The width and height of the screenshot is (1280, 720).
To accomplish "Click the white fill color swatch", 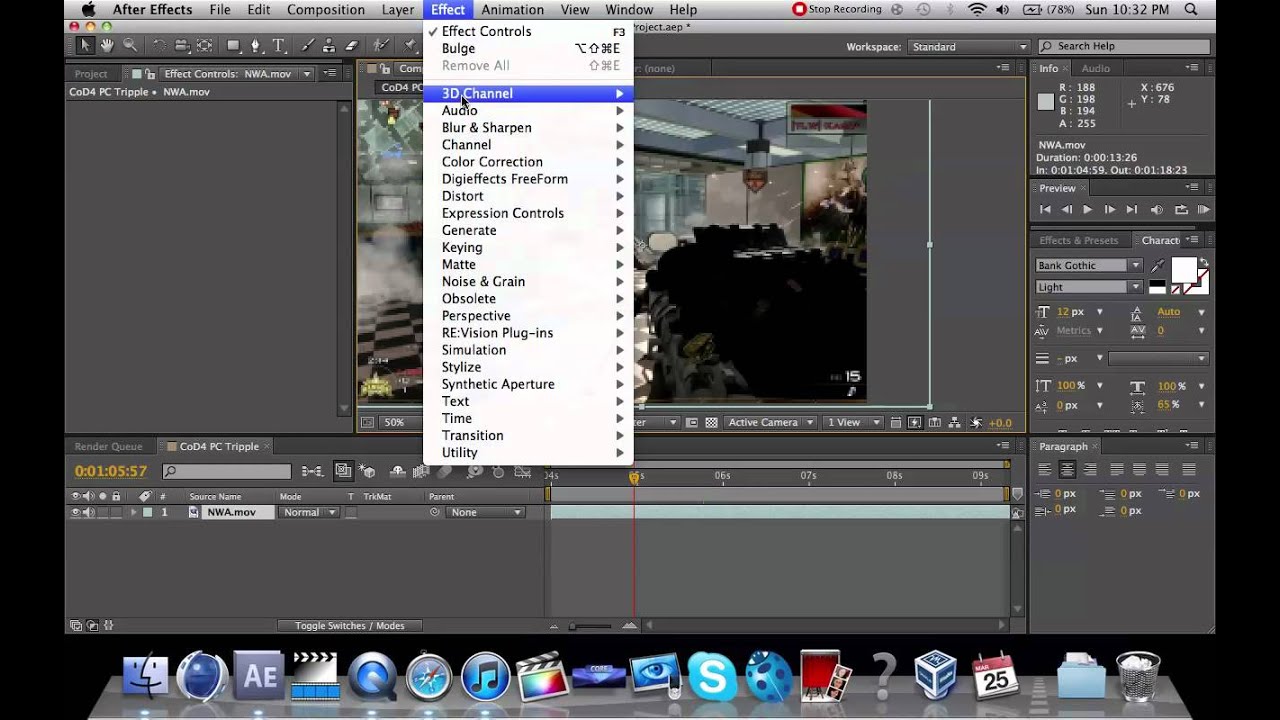I will point(1183,270).
